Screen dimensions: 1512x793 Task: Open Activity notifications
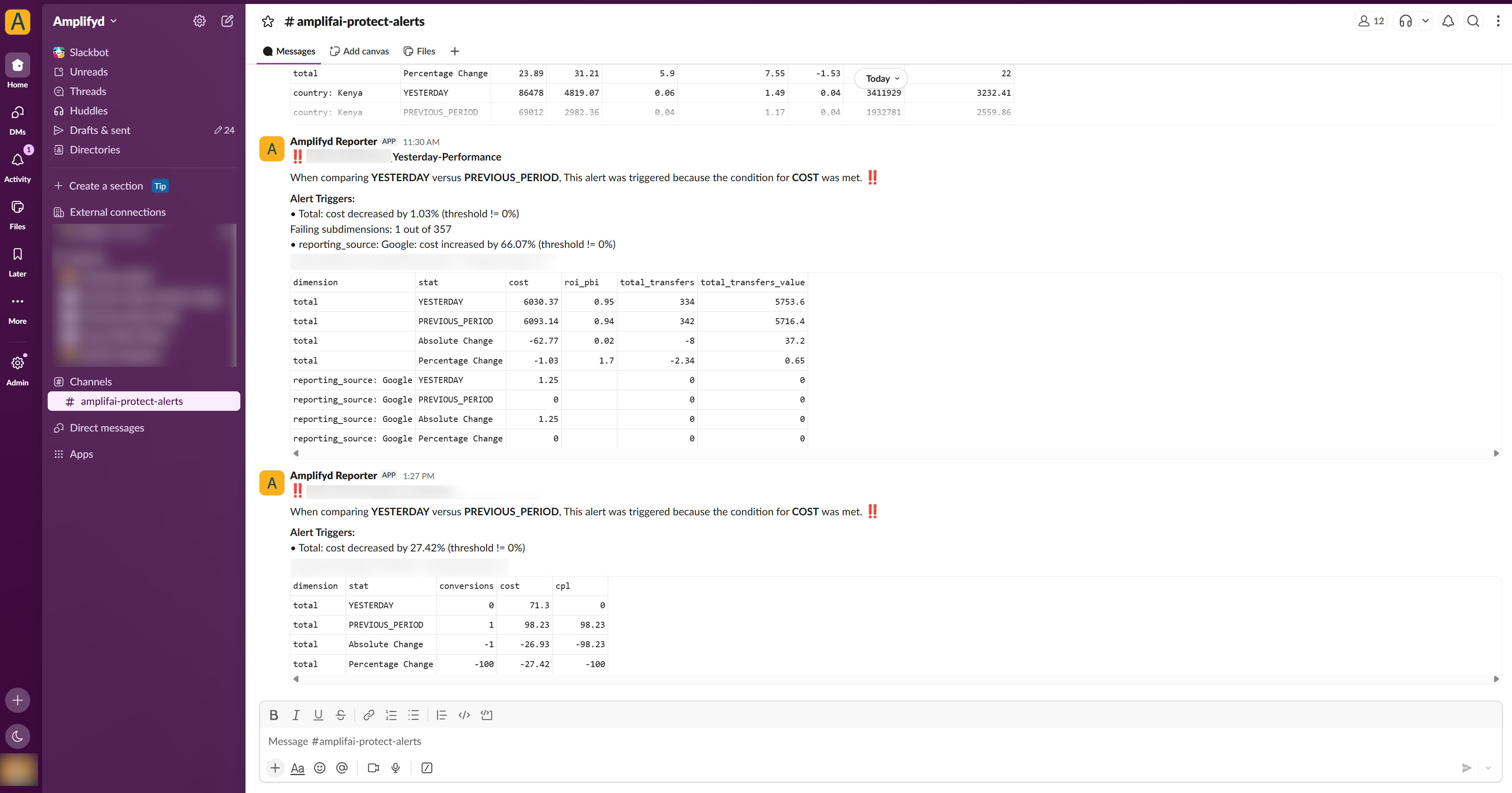tap(17, 166)
